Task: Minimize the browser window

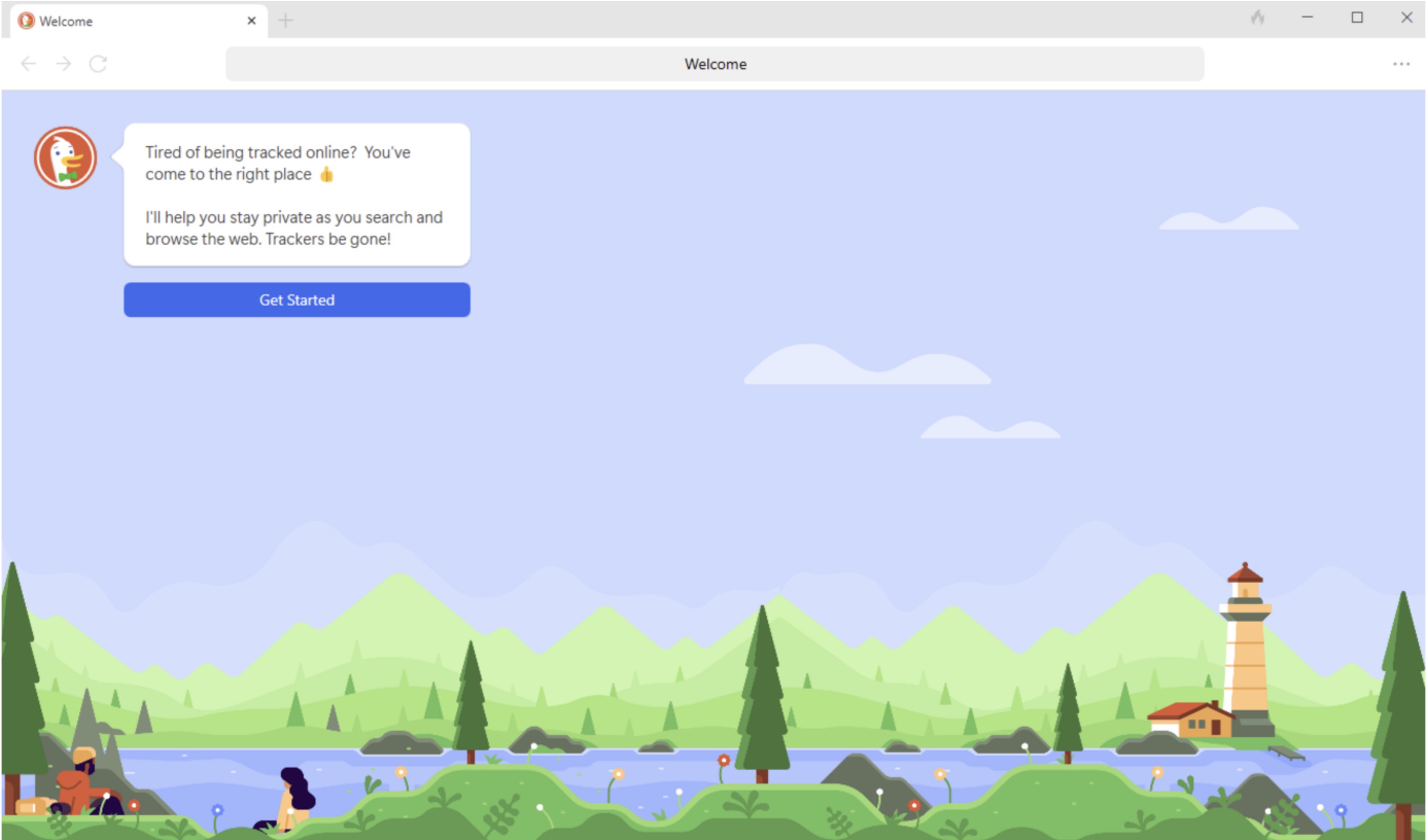Action: pyautogui.click(x=1307, y=17)
